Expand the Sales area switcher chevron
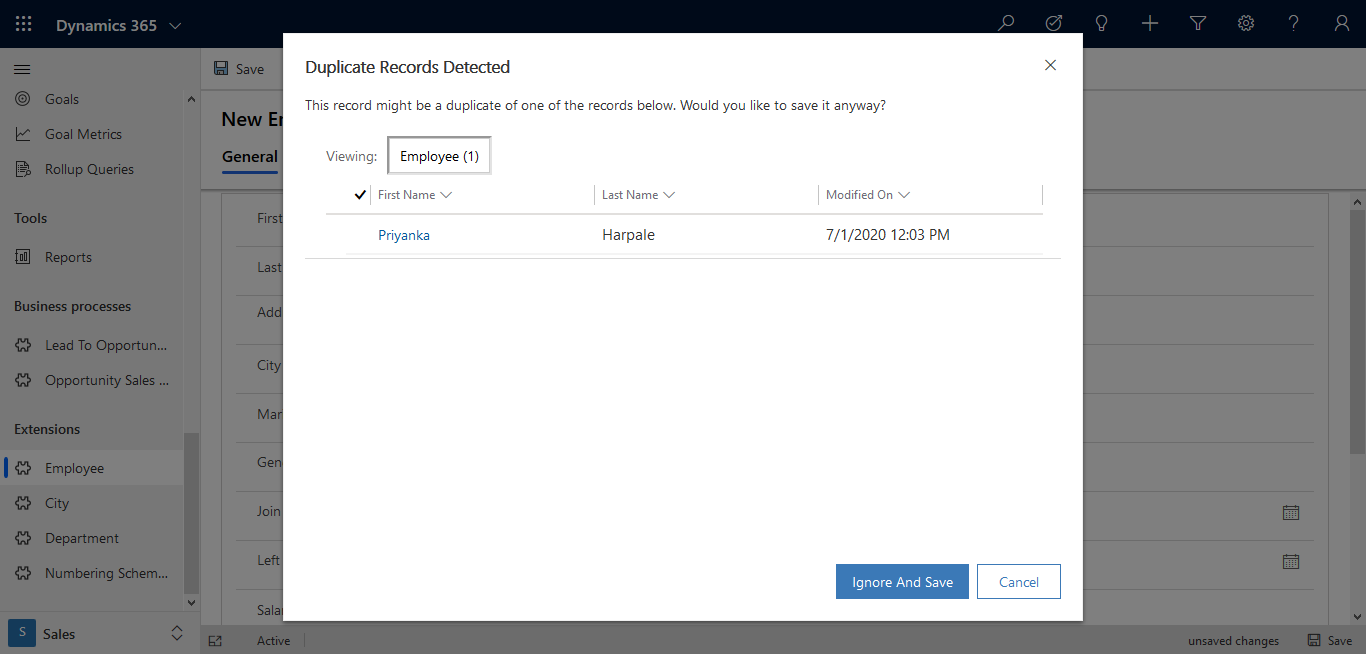The height and width of the screenshot is (654, 1366). point(177,633)
